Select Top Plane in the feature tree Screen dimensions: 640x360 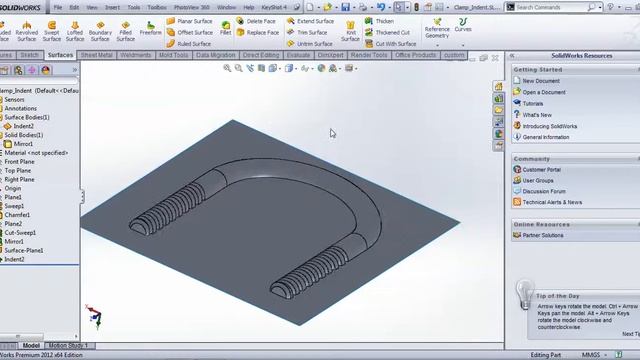pos(18,171)
